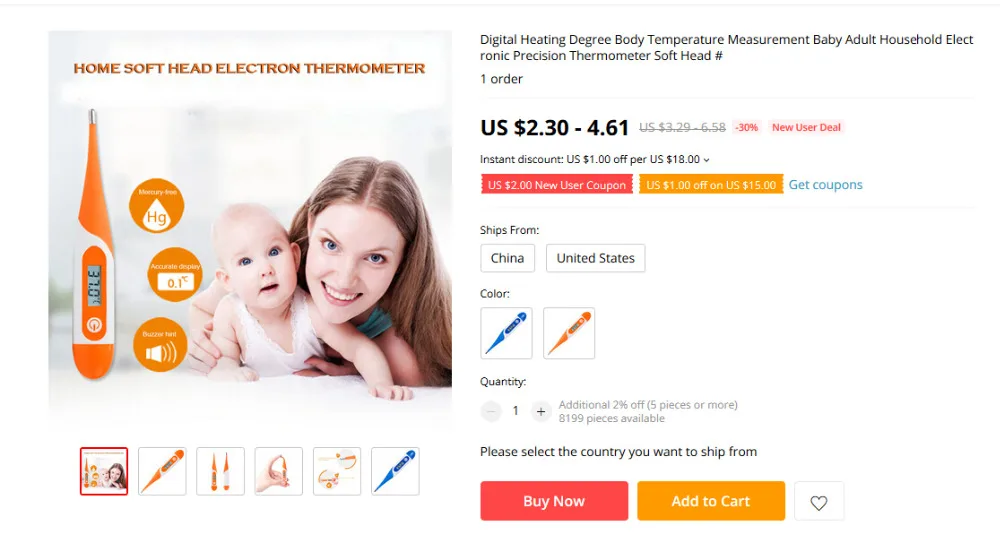The height and width of the screenshot is (543, 1000).
Task: Choose United States shipping origin
Action: pos(596,258)
